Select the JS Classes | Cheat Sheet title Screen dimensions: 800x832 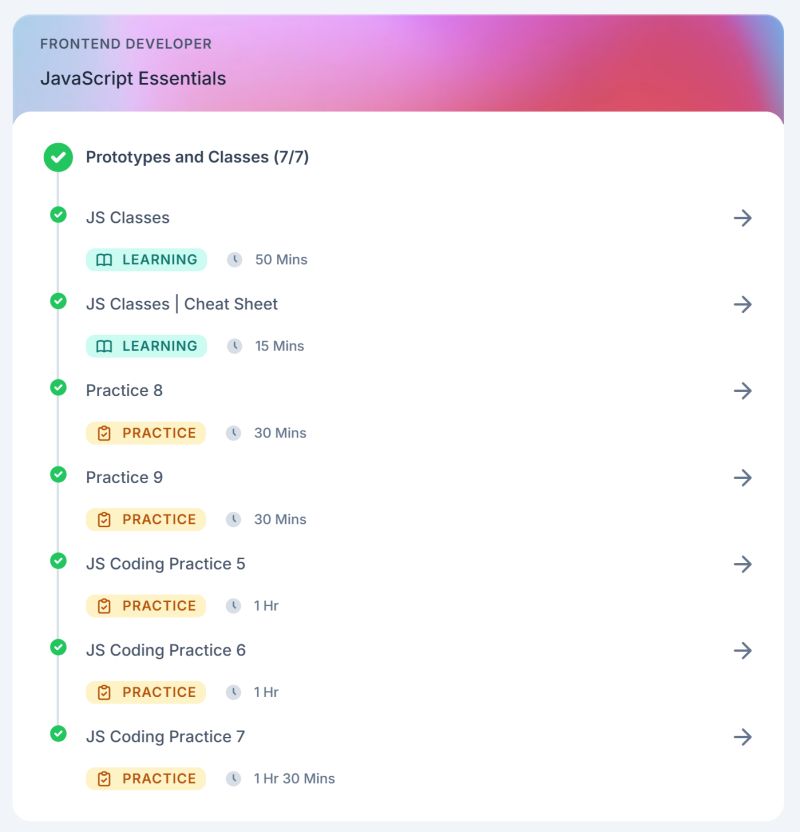[182, 304]
